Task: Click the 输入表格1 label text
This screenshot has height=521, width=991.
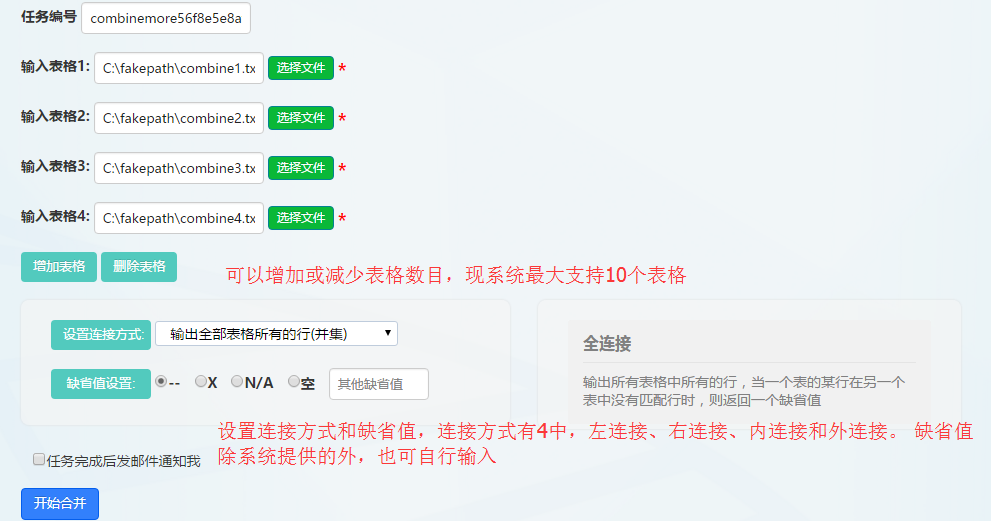Action: [56, 66]
